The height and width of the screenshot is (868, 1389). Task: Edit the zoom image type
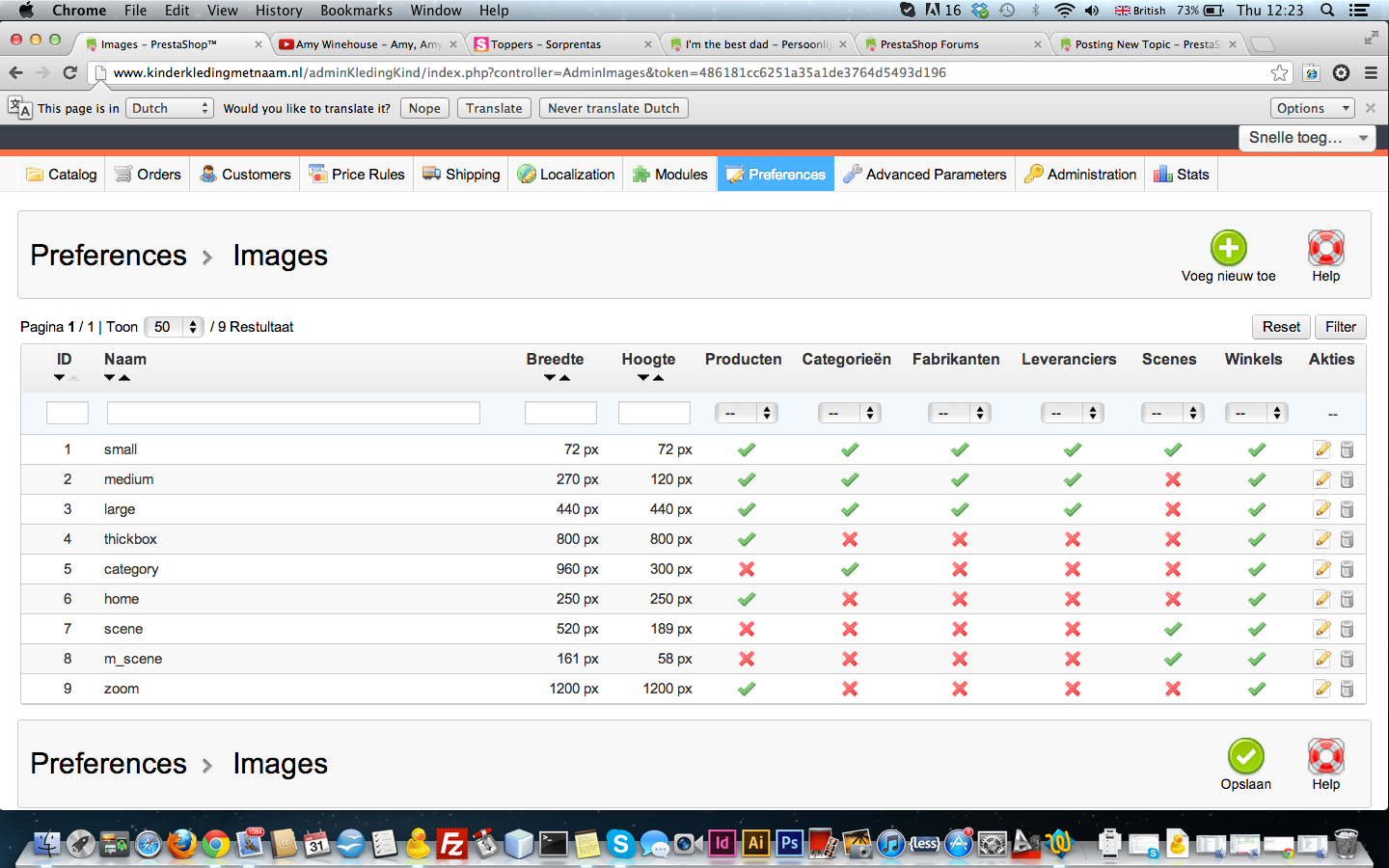click(1322, 689)
